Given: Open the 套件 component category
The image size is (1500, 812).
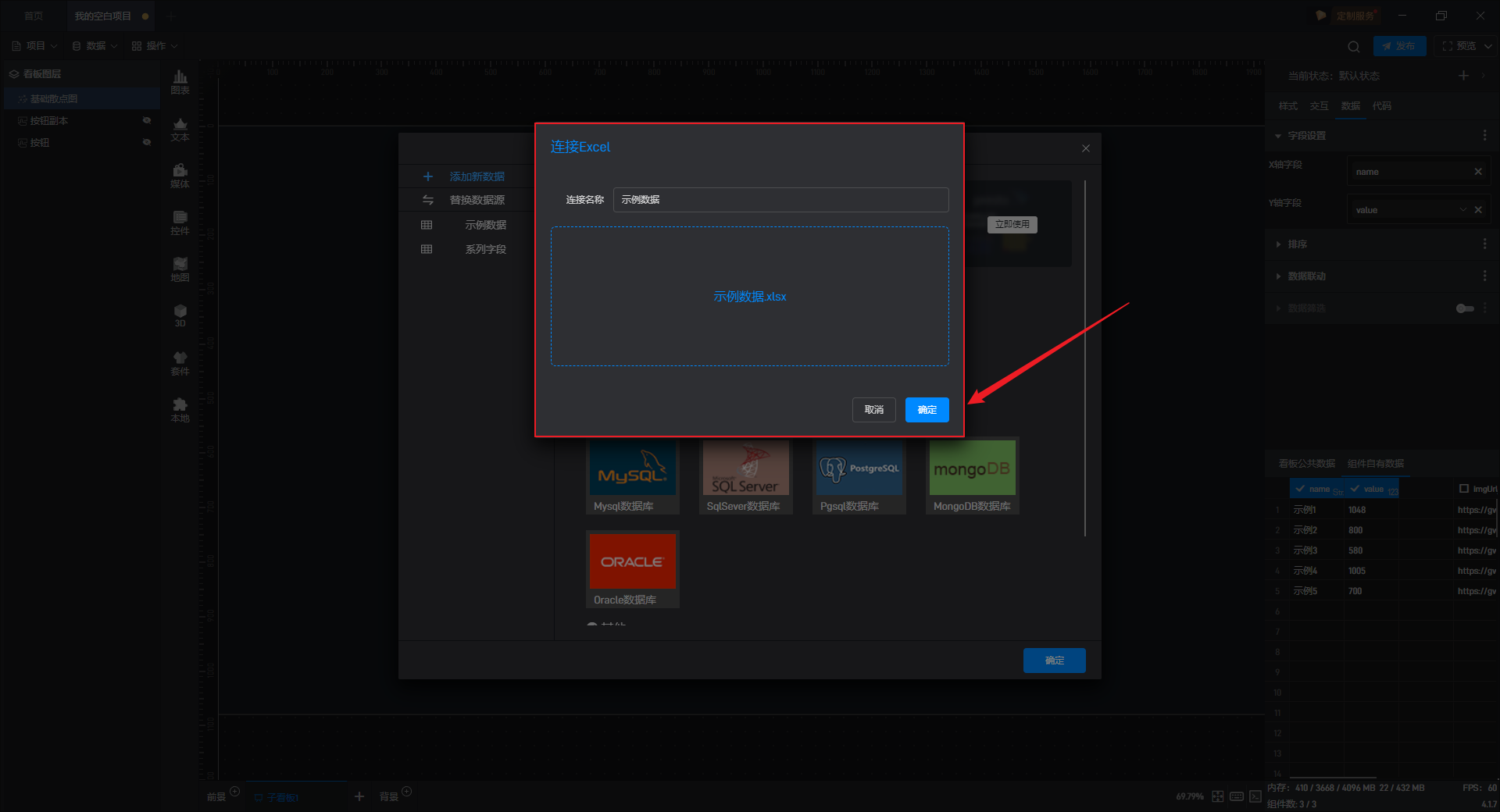Looking at the screenshot, I should point(180,364).
